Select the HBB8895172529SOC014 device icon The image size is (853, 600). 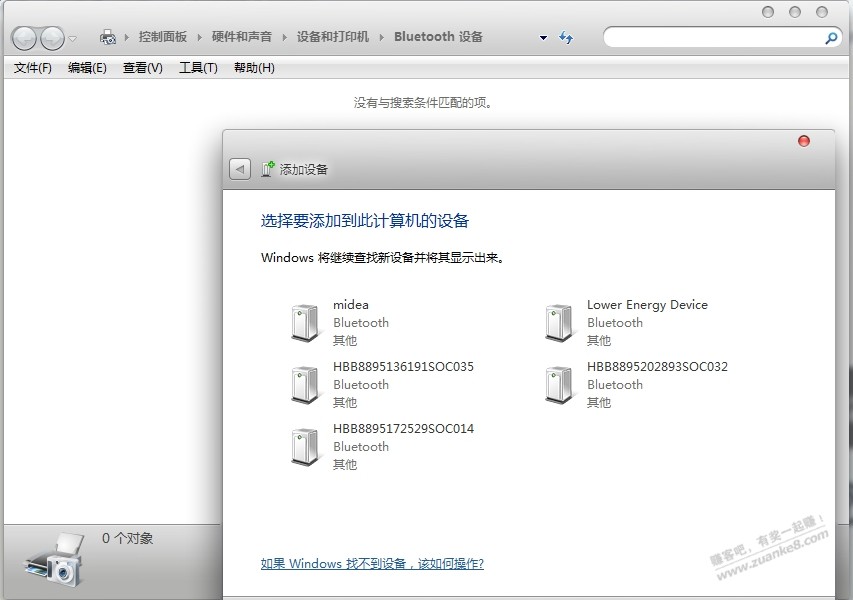click(305, 447)
